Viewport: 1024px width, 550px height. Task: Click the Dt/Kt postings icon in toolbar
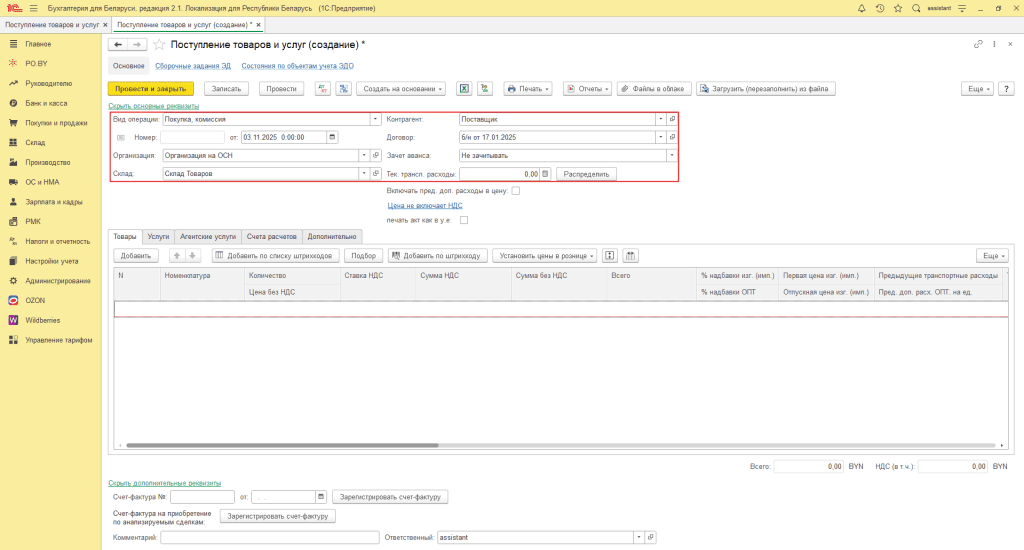pyautogui.click(x=322, y=88)
